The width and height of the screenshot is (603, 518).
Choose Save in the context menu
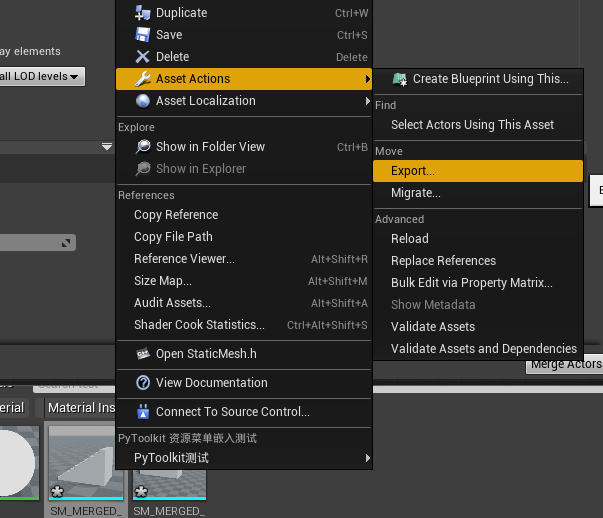click(x=244, y=35)
